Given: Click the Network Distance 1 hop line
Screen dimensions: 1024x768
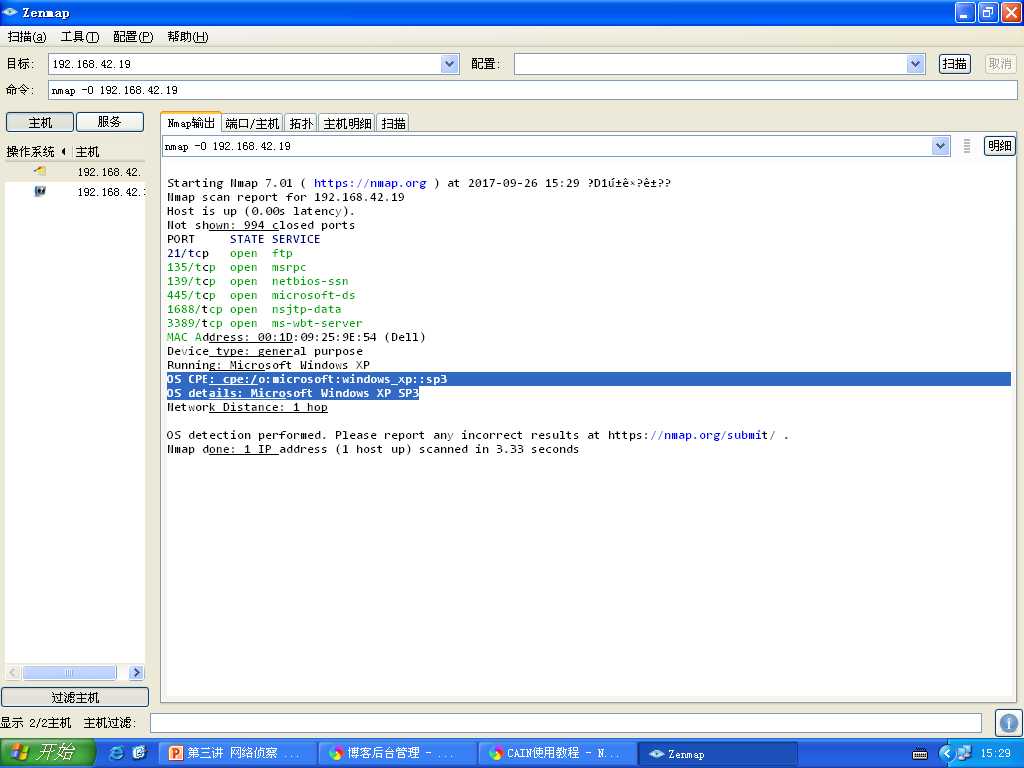Looking at the screenshot, I should click(x=248, y=408).
